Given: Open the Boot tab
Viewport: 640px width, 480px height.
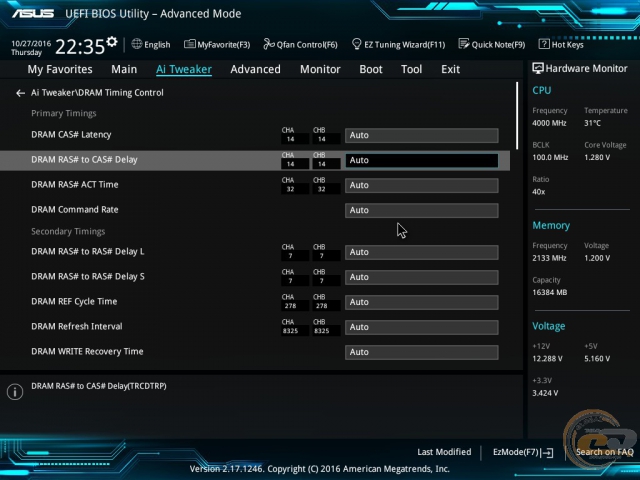Looking at the screenshot, I should pos(371,69).
